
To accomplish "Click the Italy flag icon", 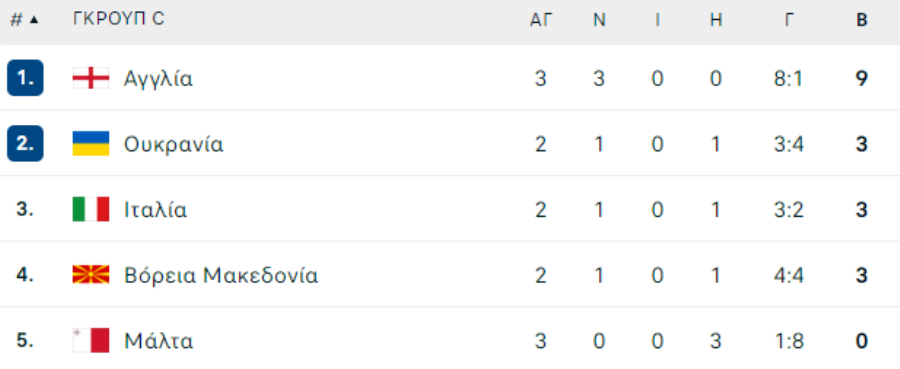I will pos(91,209).
